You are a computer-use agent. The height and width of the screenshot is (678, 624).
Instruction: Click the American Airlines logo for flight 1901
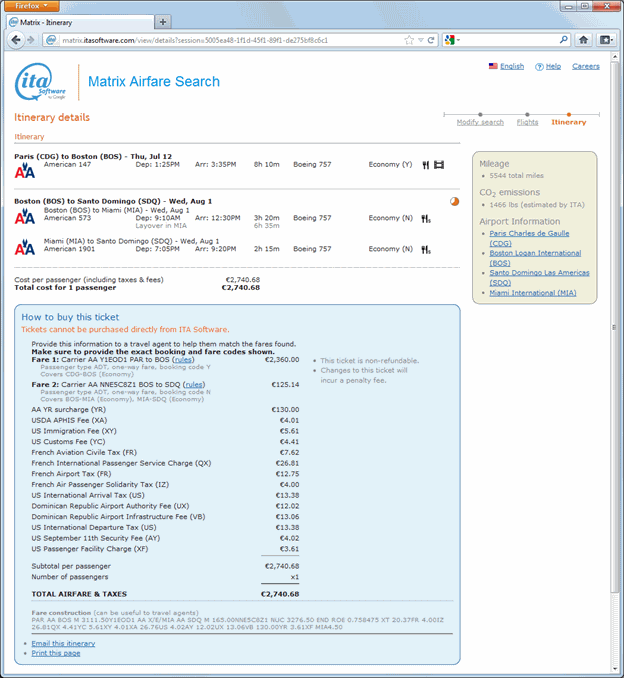point(25,247)
